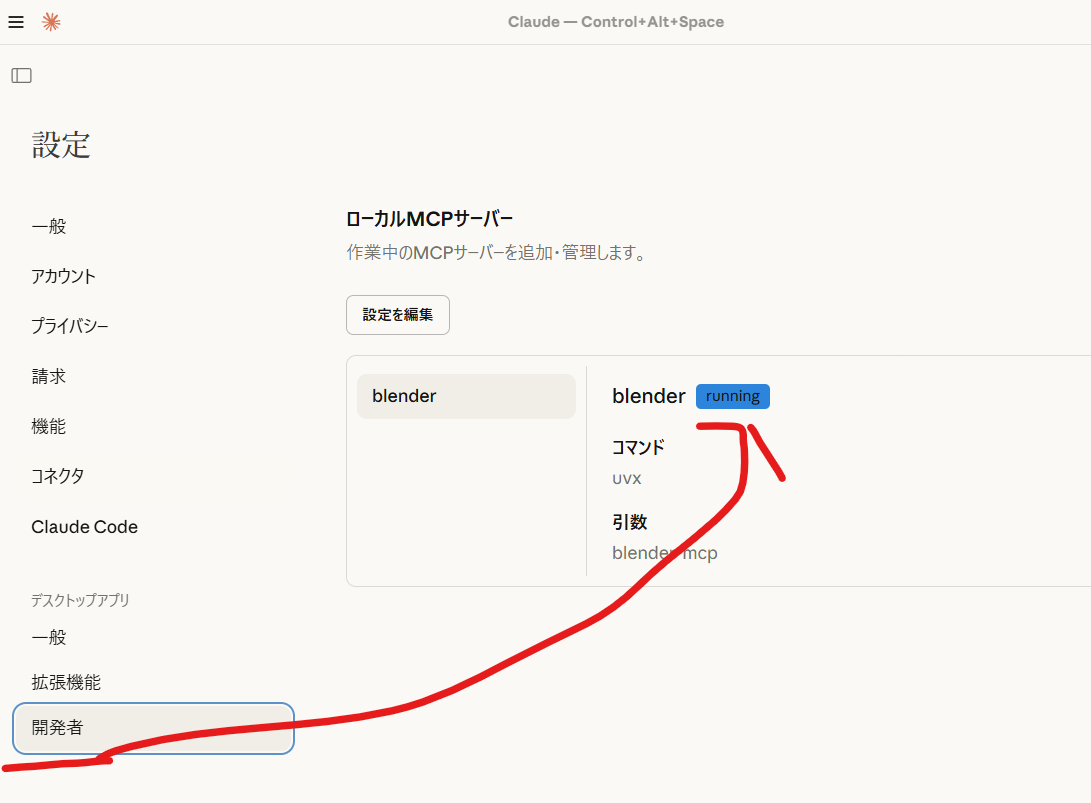Toggle the sidebar panel icon

click(x=22, y=75)
